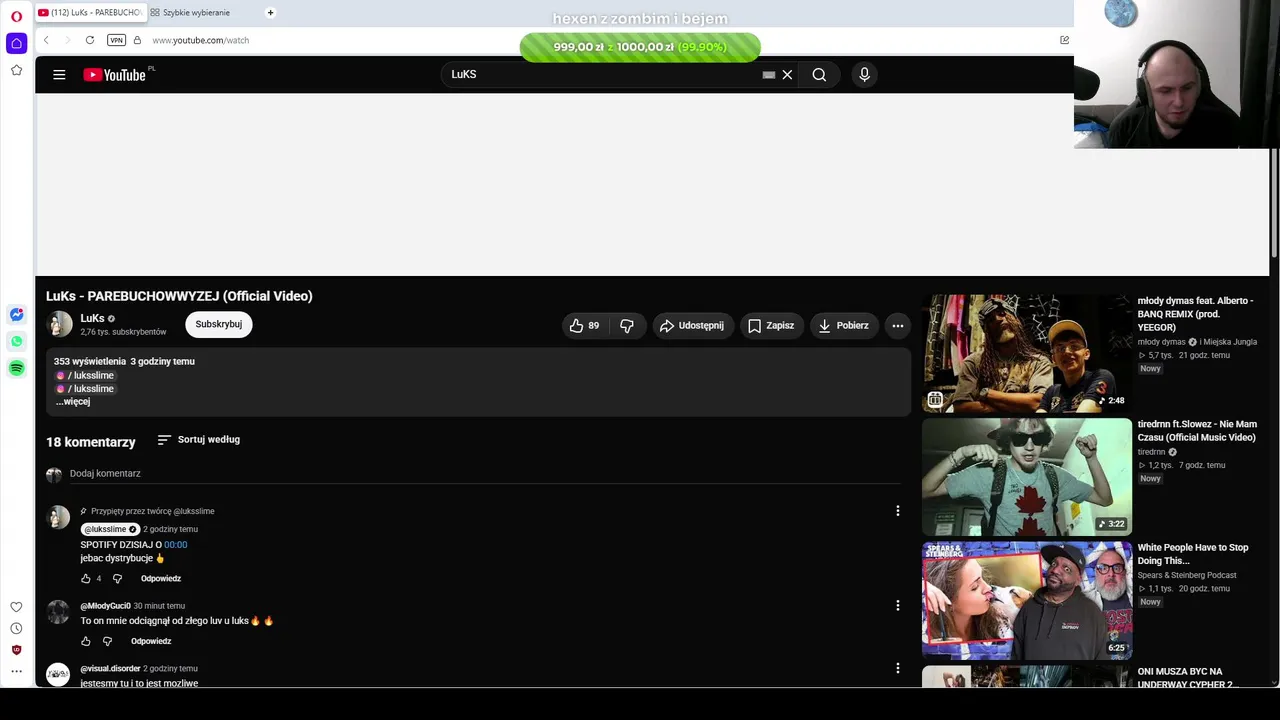Open the @visual.disorder commenter profile

[x=110, y=669]
